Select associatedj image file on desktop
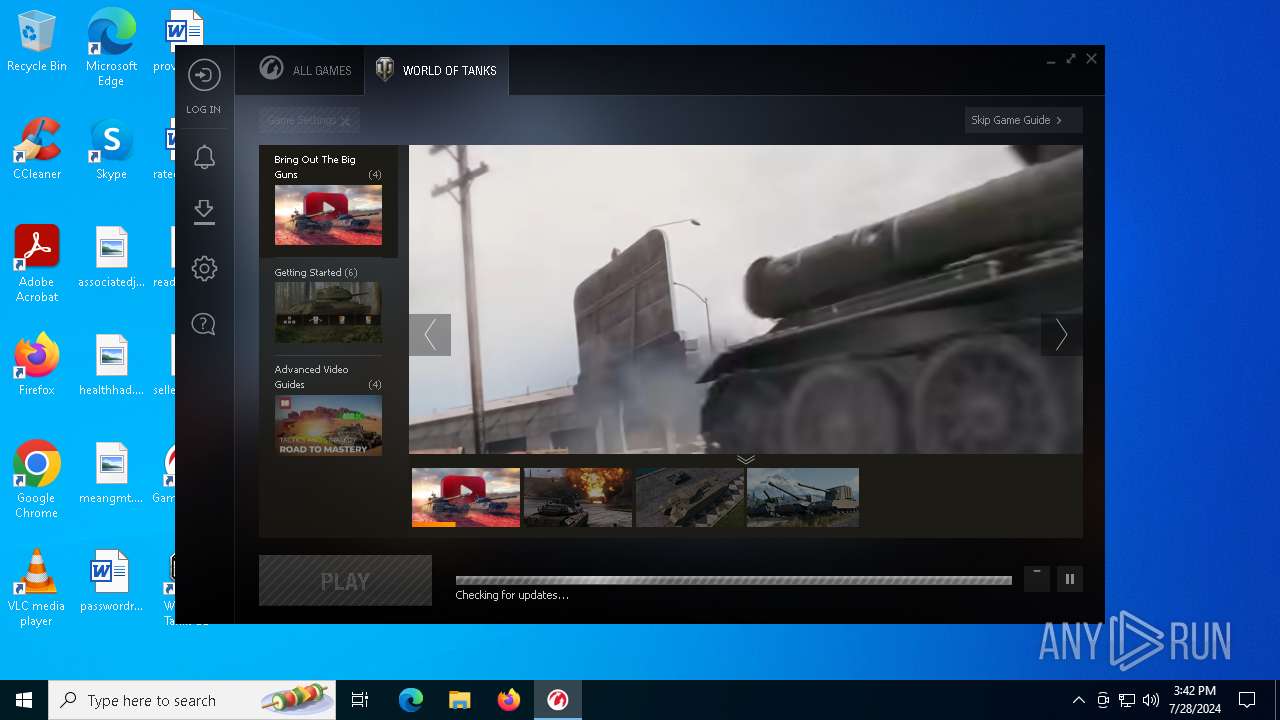 point(111,257)
